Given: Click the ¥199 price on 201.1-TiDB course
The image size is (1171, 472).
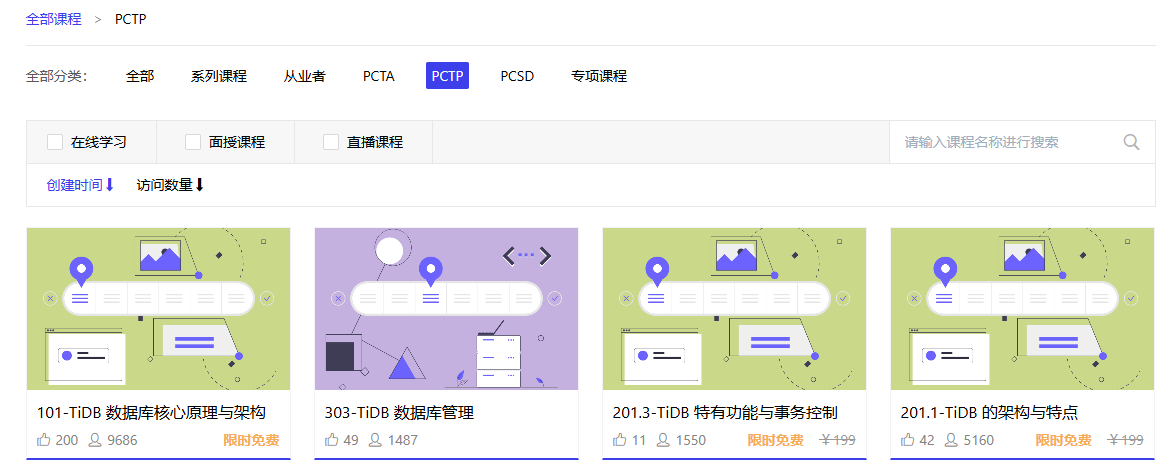Looking at the screenshot, I should (x=1125, y=441).
